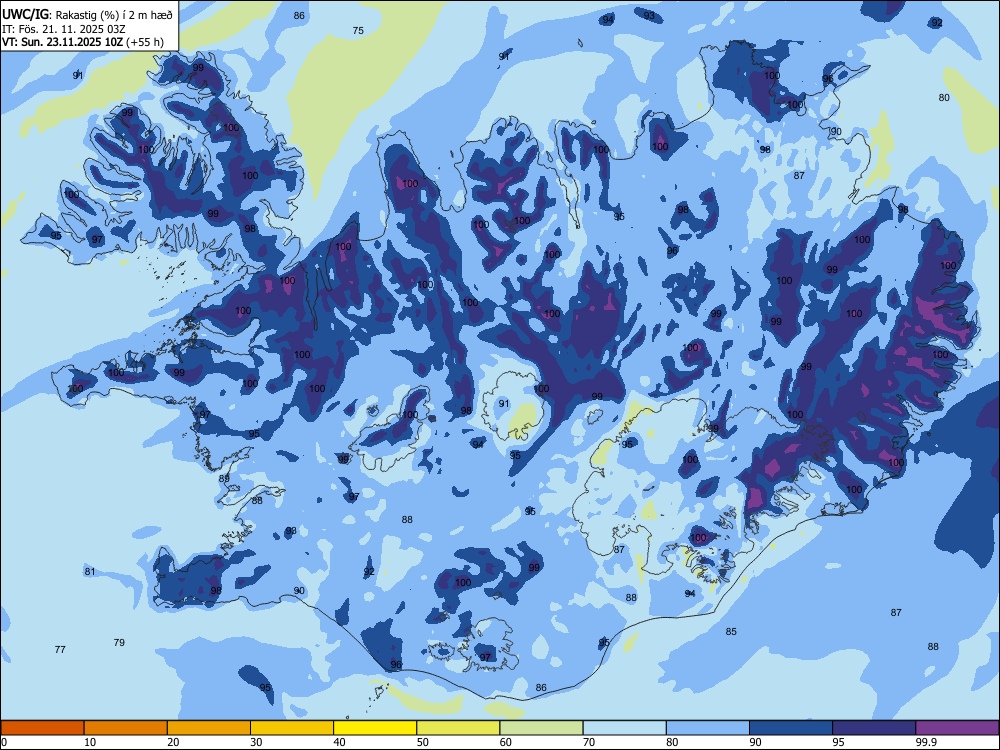Click the 60–70 light green legend swatch
1000x750 pixels.
541,728
